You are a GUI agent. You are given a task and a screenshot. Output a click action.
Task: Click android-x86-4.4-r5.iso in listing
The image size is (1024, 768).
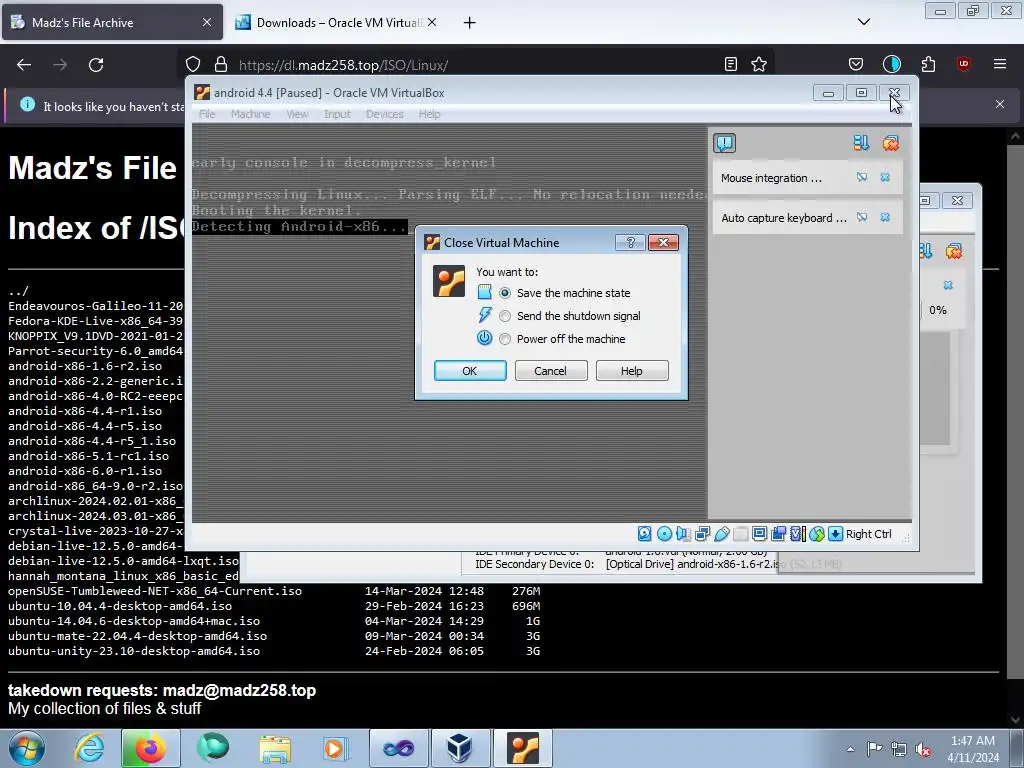(x=85, y=426)
